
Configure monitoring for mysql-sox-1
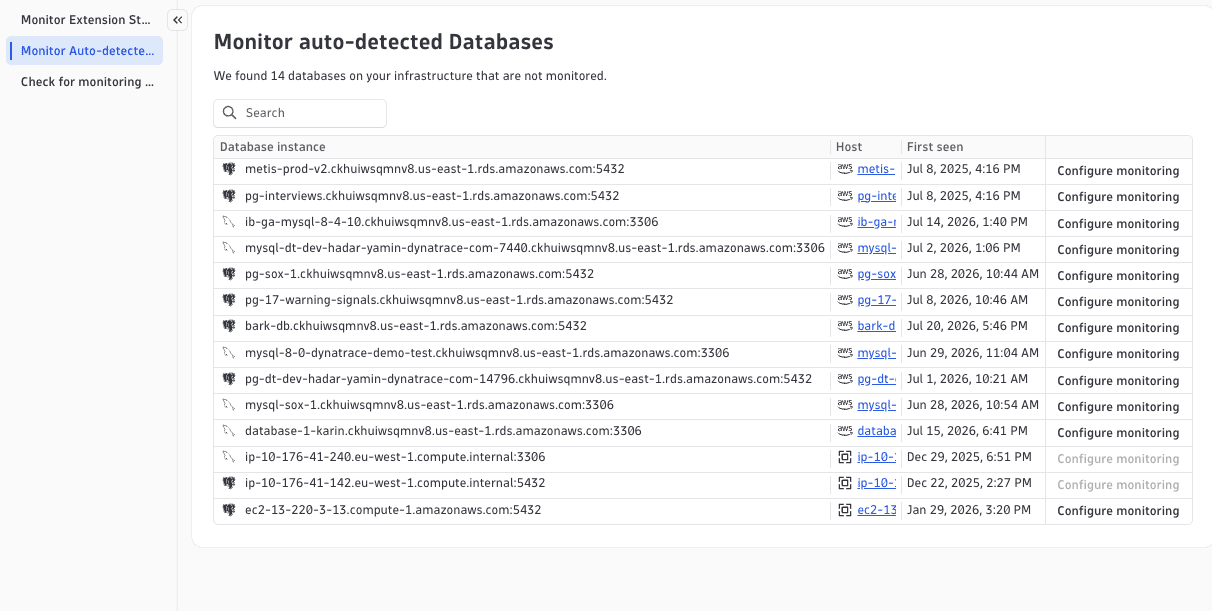pos(1118,407)
